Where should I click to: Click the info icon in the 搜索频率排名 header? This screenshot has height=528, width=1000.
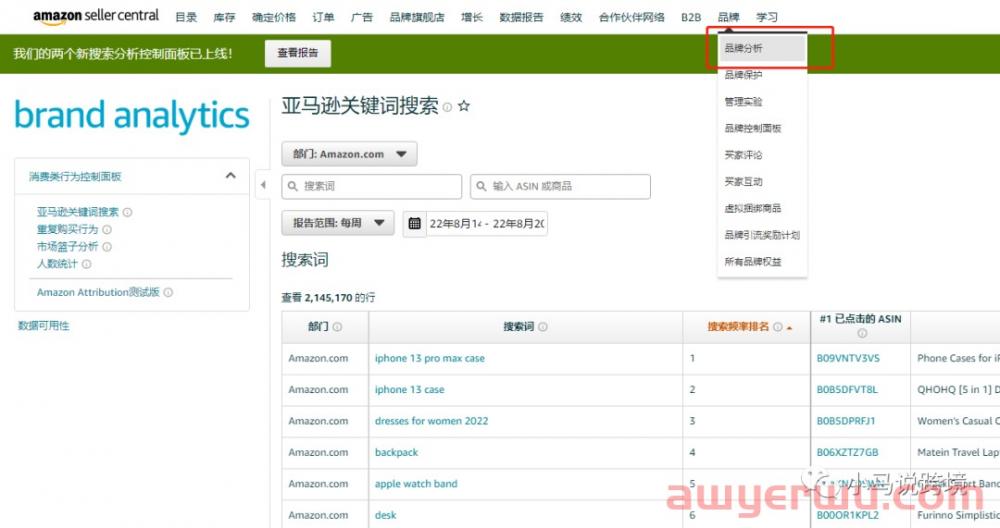777,327
